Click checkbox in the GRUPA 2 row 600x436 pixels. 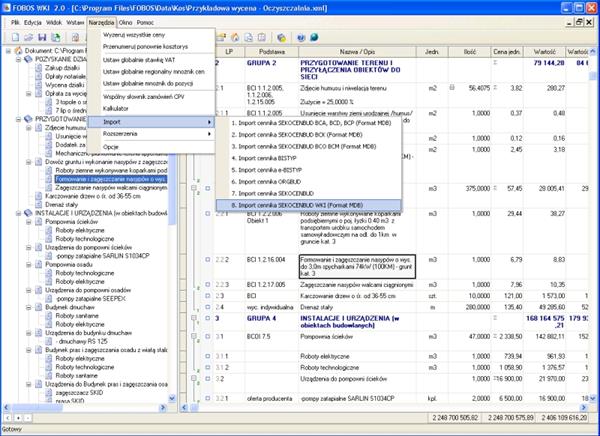point(208,61)
